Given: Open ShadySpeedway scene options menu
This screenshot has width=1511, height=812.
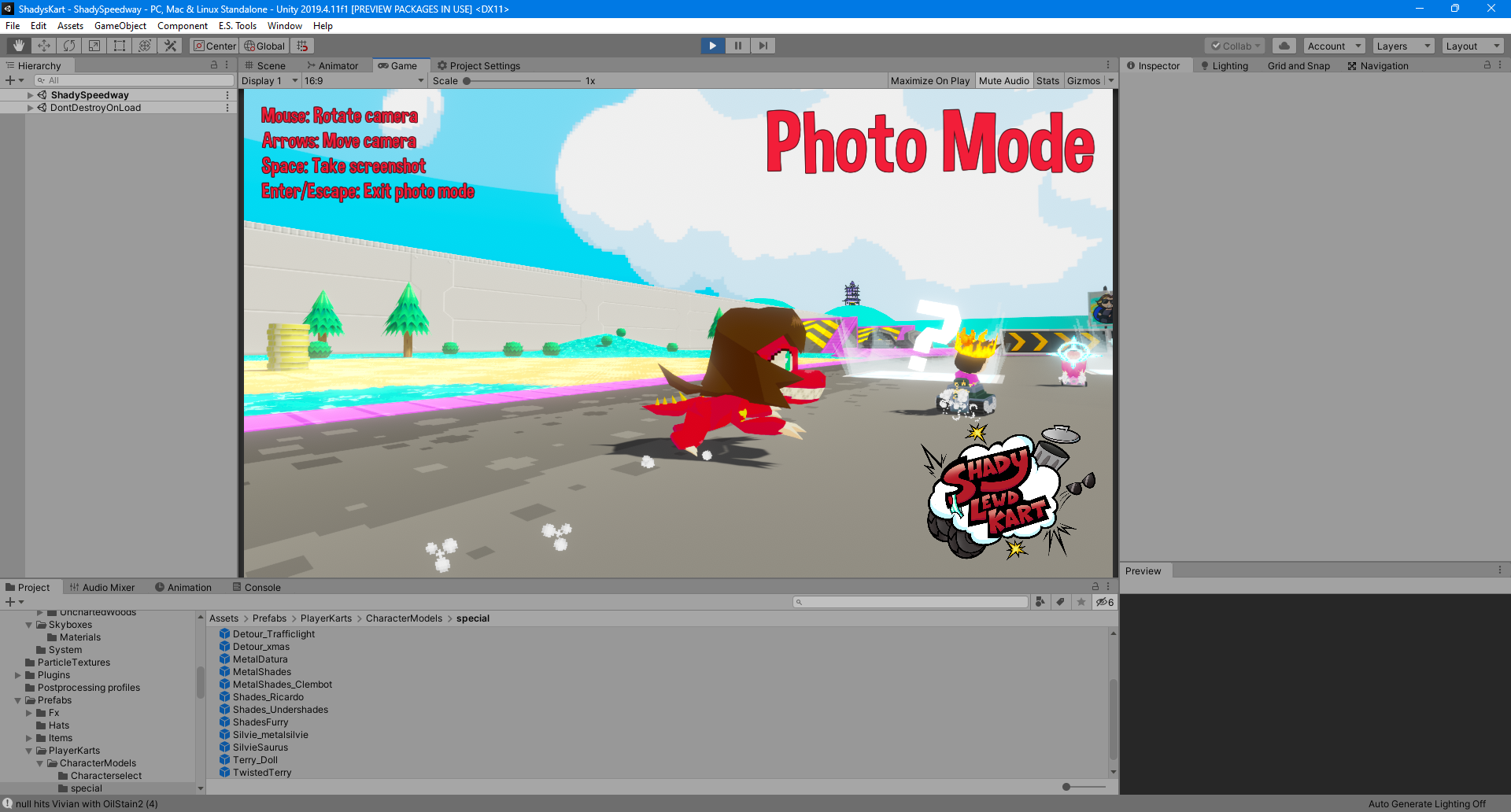Looking at the screenshot, I should coord(227,95).
